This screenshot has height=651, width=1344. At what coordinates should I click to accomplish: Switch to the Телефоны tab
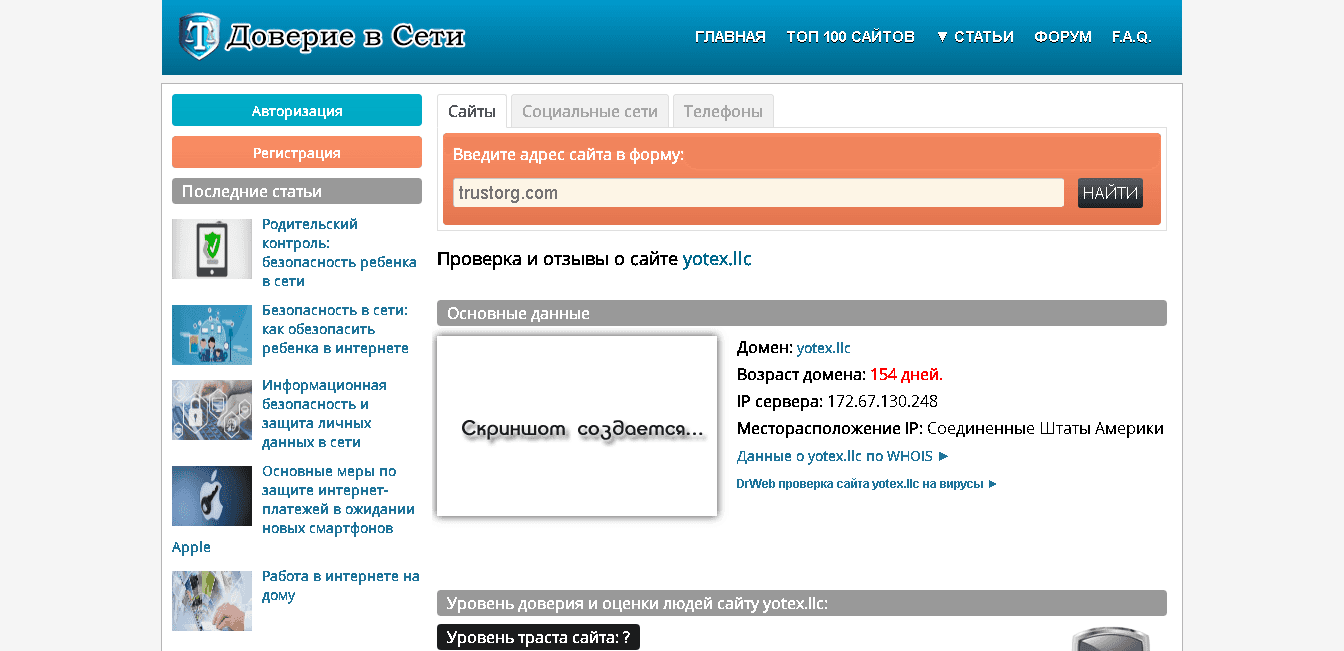tap(723, 110)
